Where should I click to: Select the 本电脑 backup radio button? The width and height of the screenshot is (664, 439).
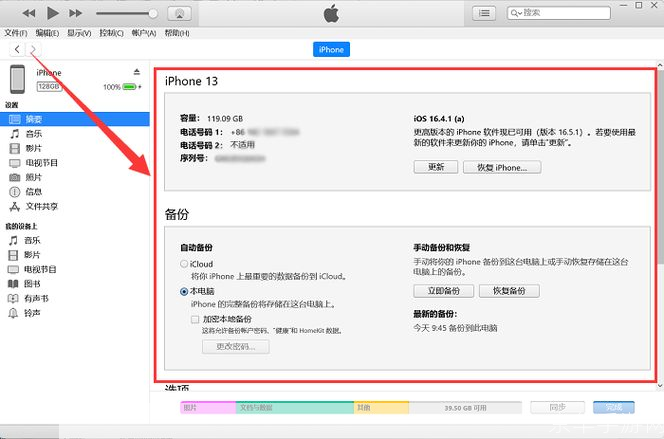click(184, 291)
